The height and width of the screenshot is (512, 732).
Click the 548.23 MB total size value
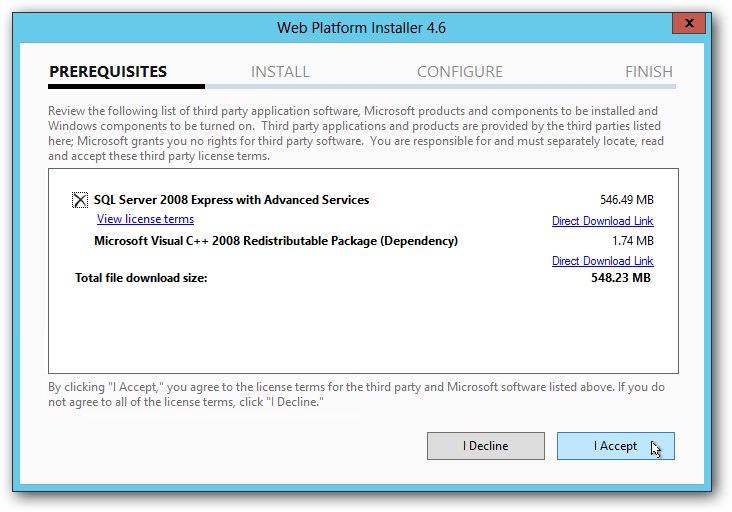621,278
